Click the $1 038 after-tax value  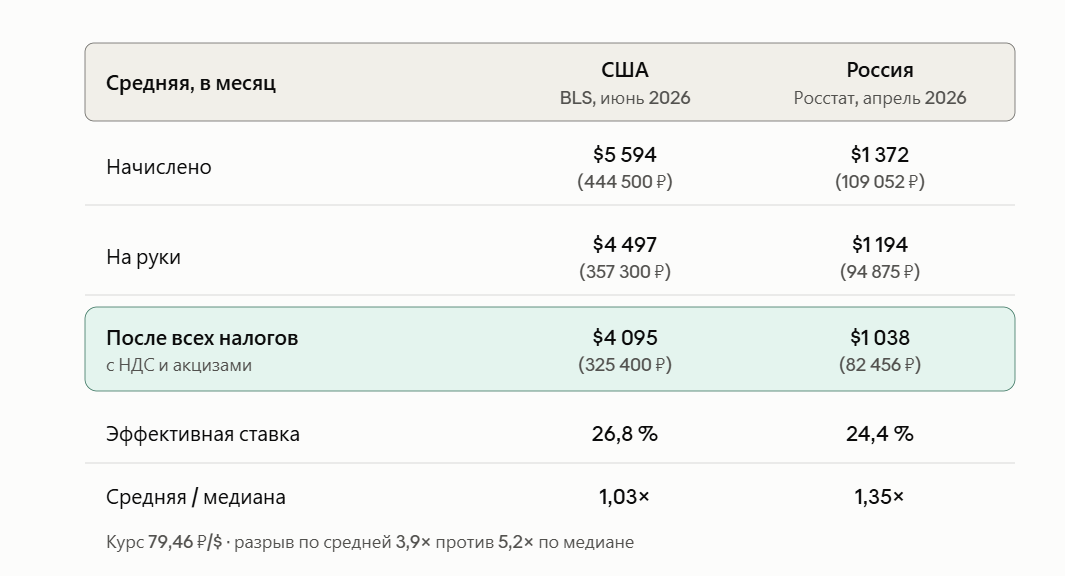tap(880, 337)
